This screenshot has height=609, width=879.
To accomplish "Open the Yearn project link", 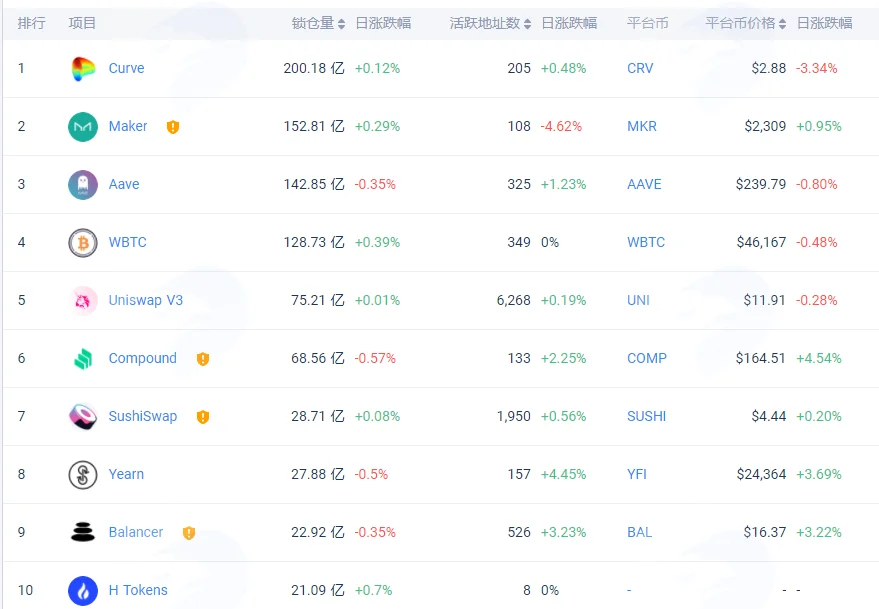I will [126, 474].
